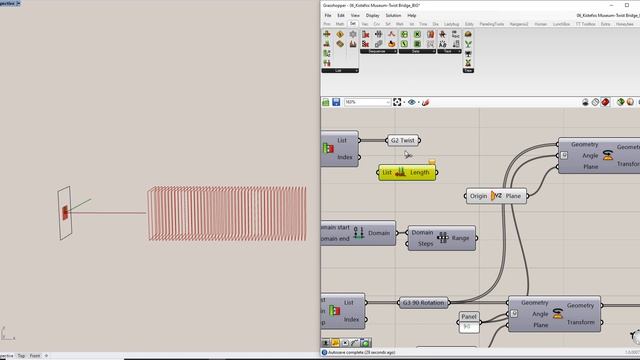Select the Origin YZ Plane component

click(496, 196)
